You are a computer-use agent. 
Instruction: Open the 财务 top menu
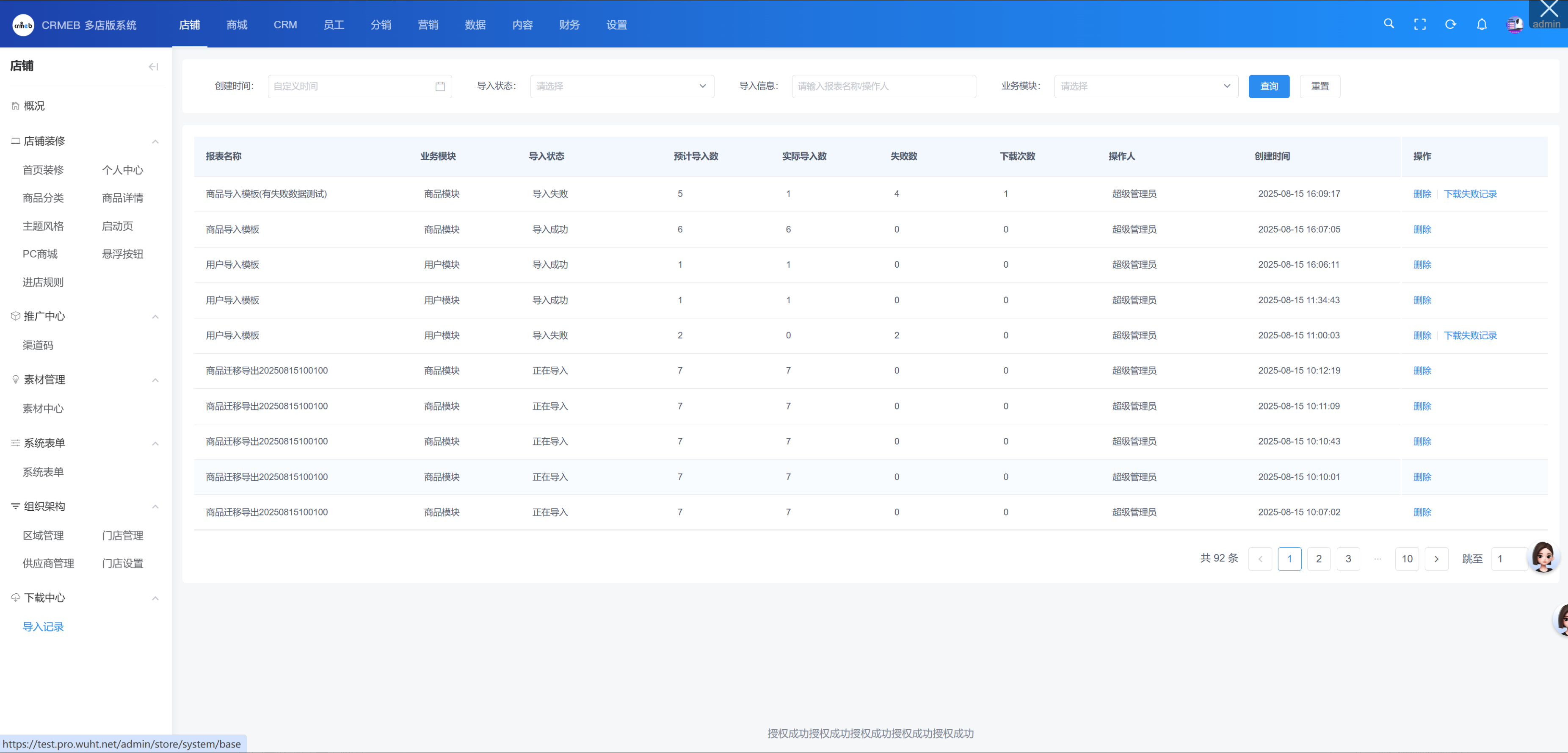(569, 24)
